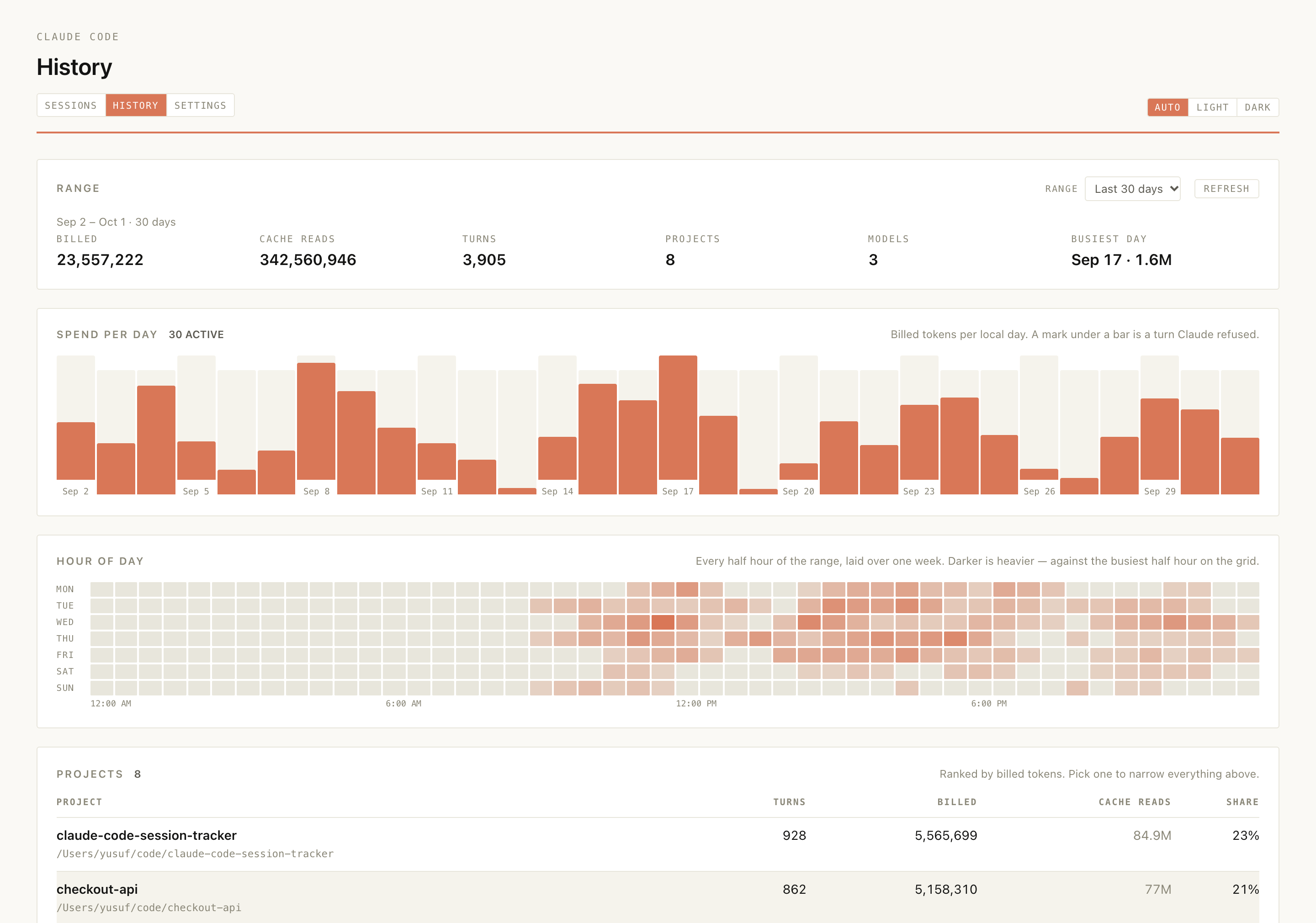Click the 84.9M cache reads cell
1316x923 pixels.
pyautogui.click(x=1152, y=835)
